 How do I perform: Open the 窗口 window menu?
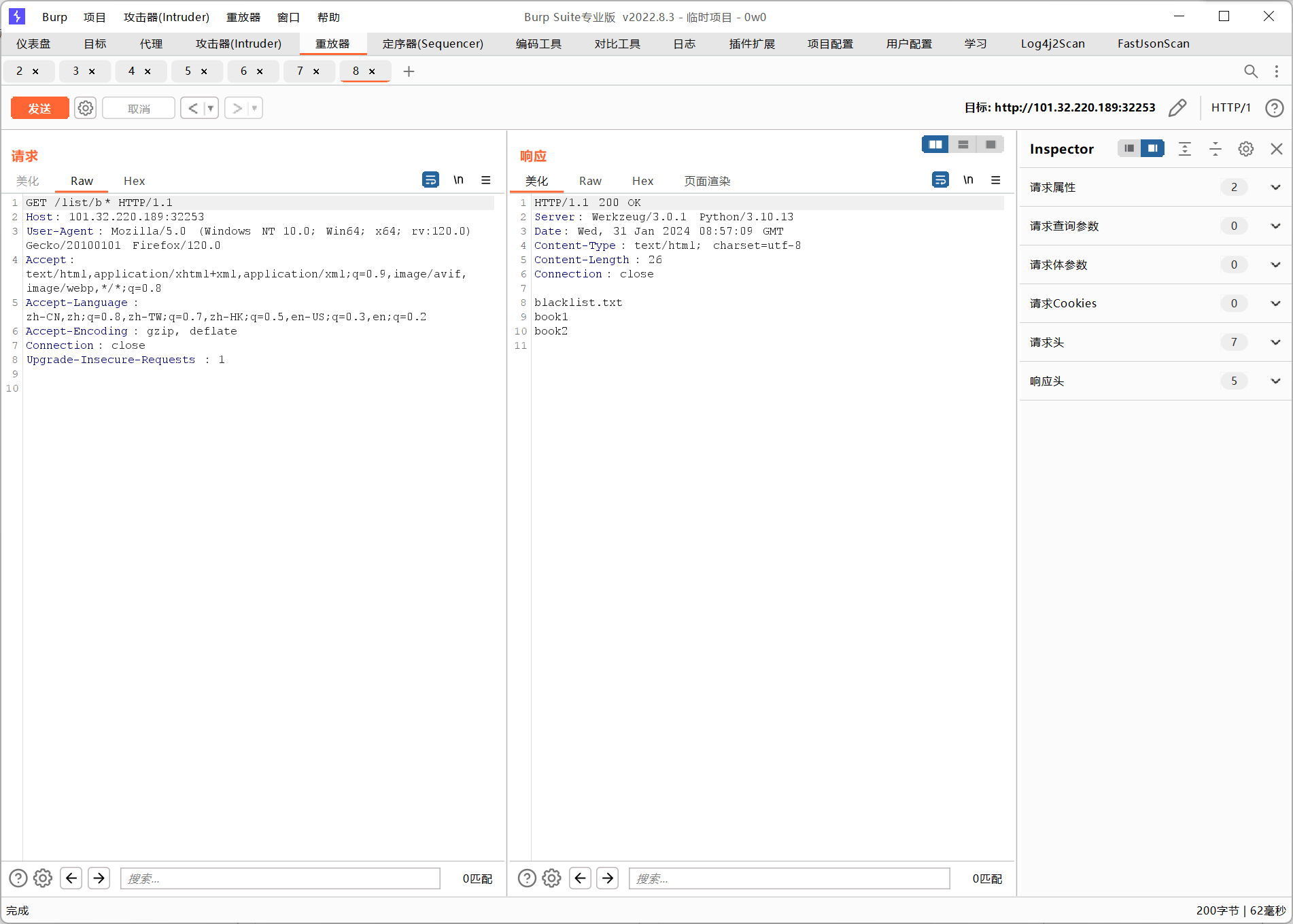pos(288,17)
